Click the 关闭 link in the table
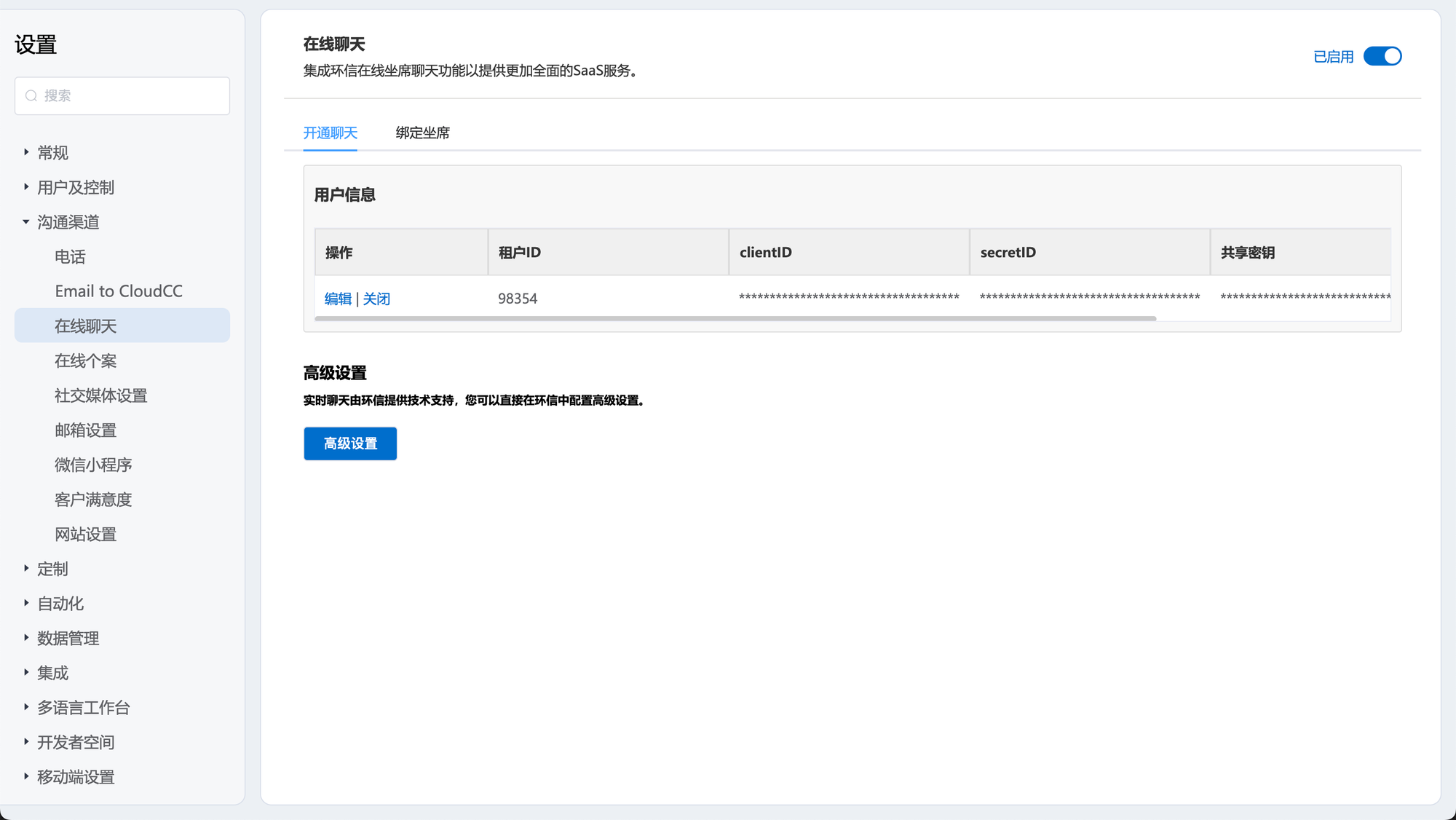Screen dimensions: 1456x820 (376, 299)
